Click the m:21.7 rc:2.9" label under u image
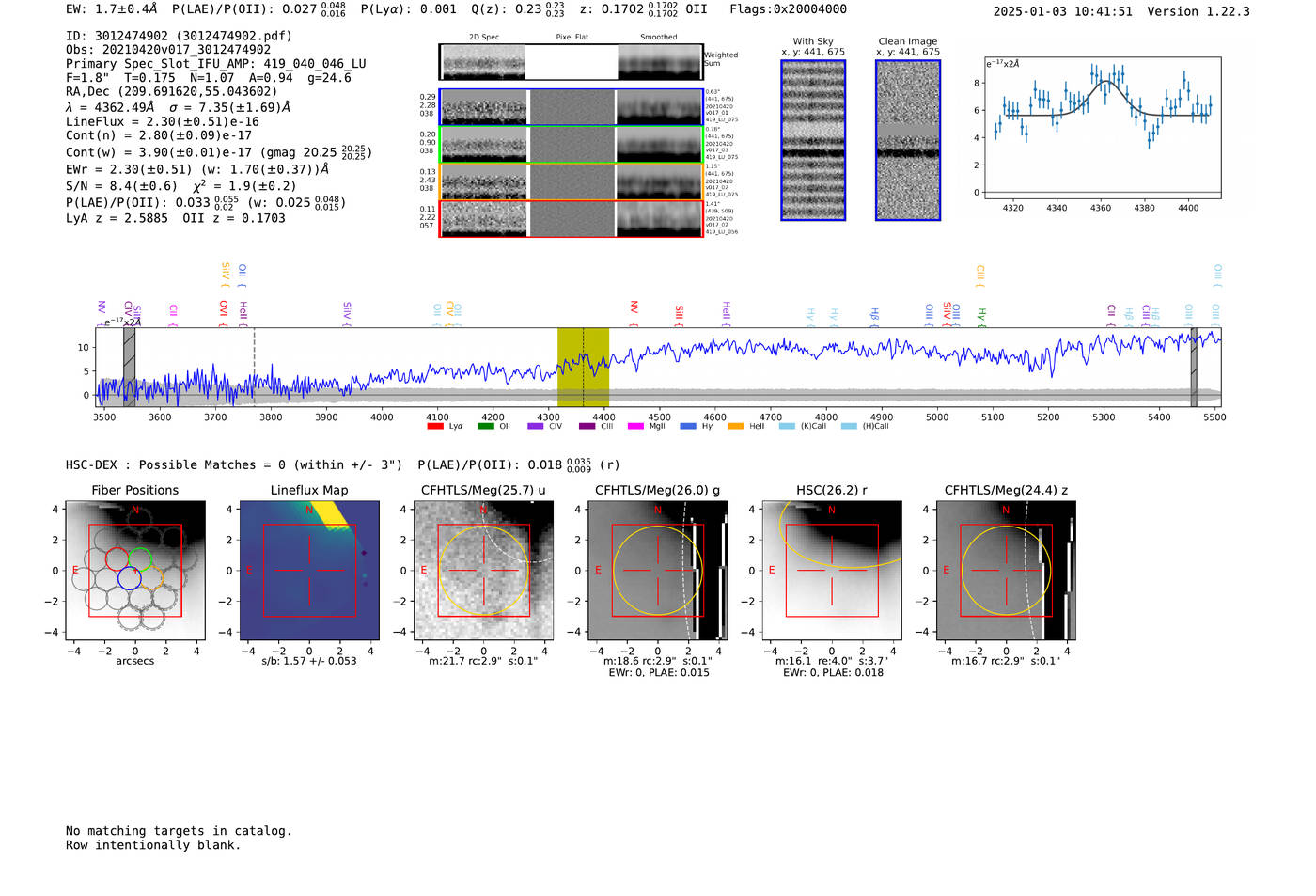Viewport: 1316px width, 896px height. 483,661
